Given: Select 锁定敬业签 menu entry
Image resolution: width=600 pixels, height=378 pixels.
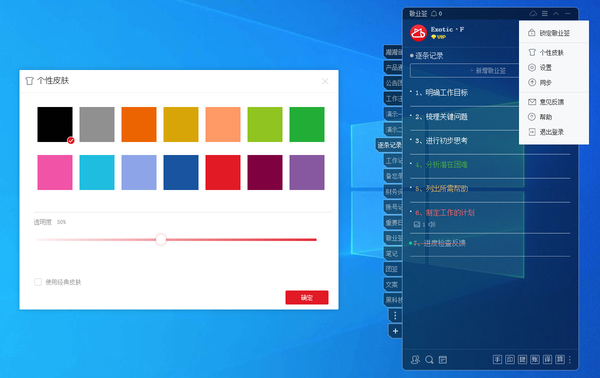Looking at the screenshot, I should coord(554,33).
